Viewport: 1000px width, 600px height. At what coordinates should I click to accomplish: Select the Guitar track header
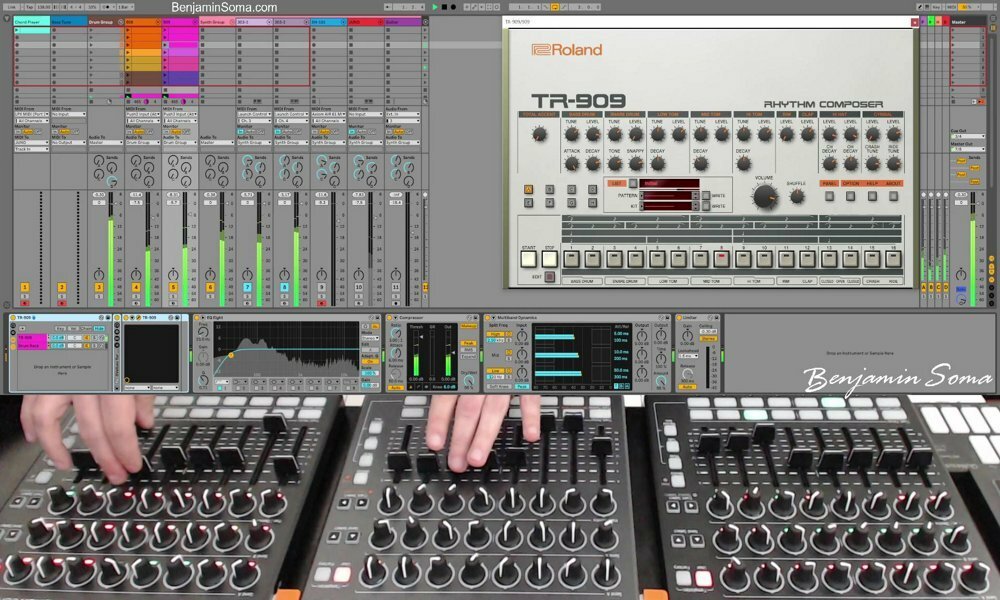click(x=402, y=22)
